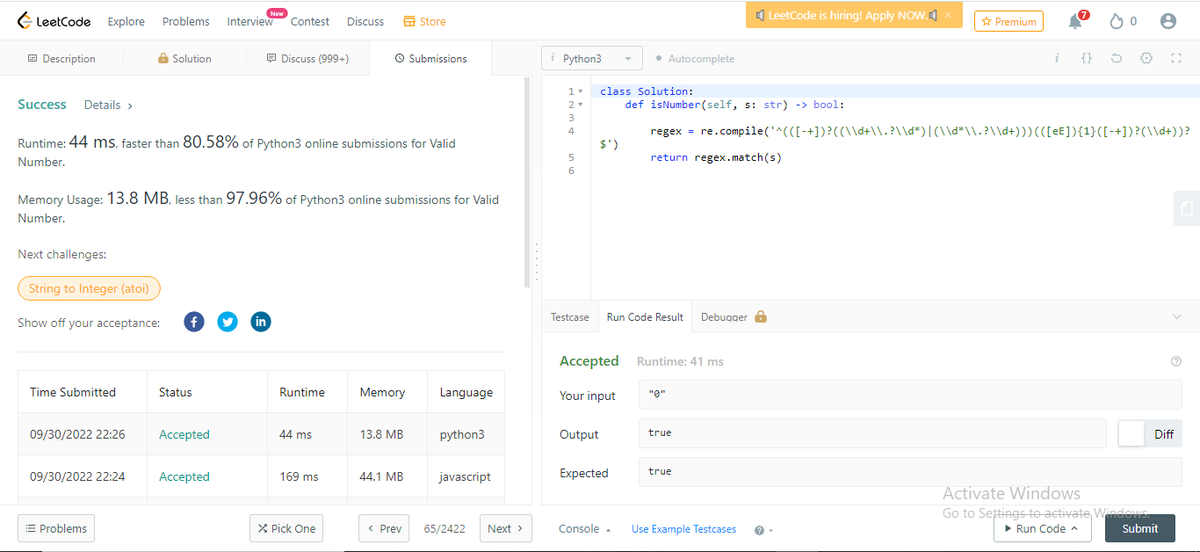Format code with curly braces icon
The height and width of the screenshot is (552, 1200).
[1087, 58]
